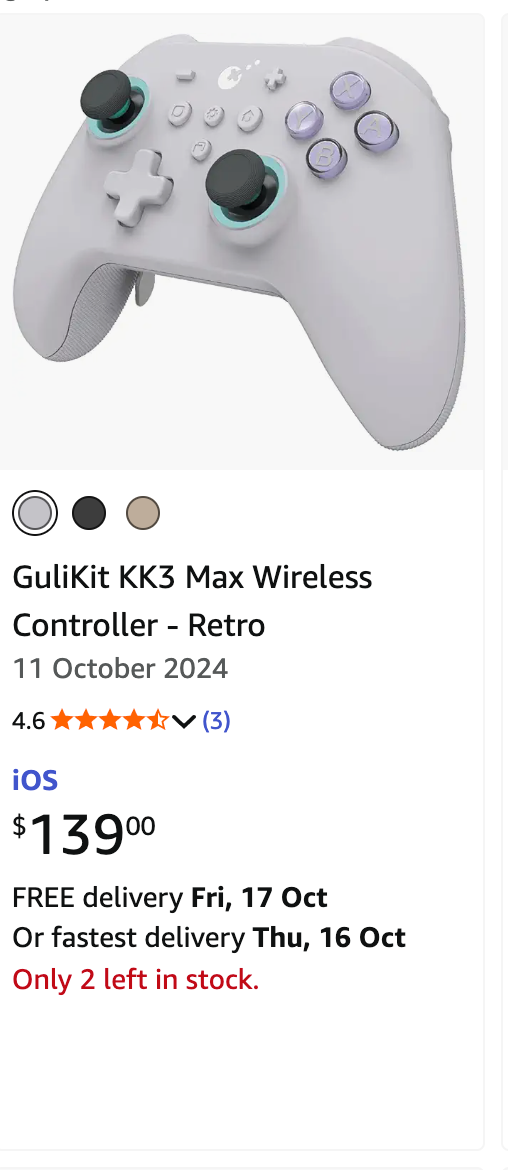Viewport: 508px width, 1170px height.
Task: Choose the black color swatch
Action: [x=89, y=513]
